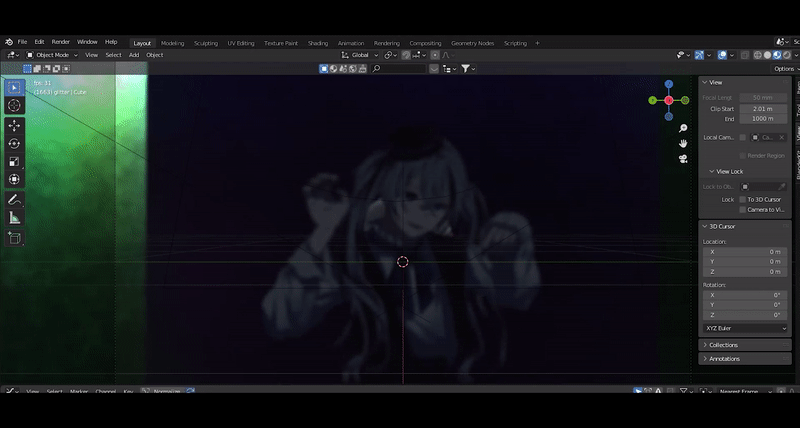This screenshot has width=800, height=428.
Task: Activate the 3D Cursor tool
Action: pos(14,105)
